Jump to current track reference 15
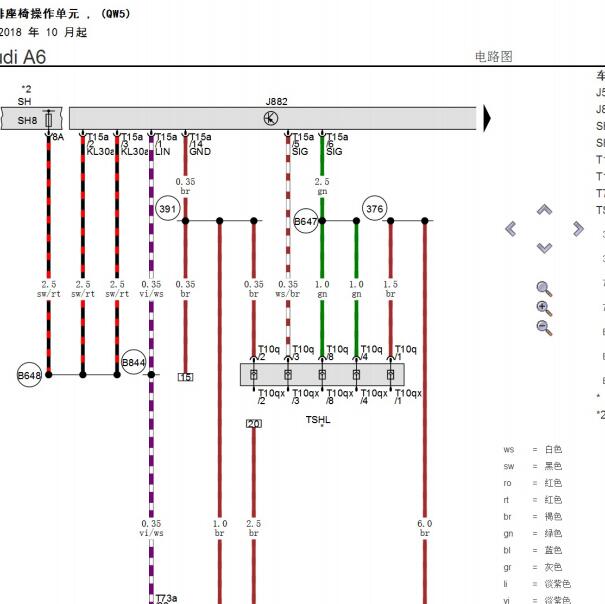The height and width of the screenshot is (604, 605). point(186,377)
